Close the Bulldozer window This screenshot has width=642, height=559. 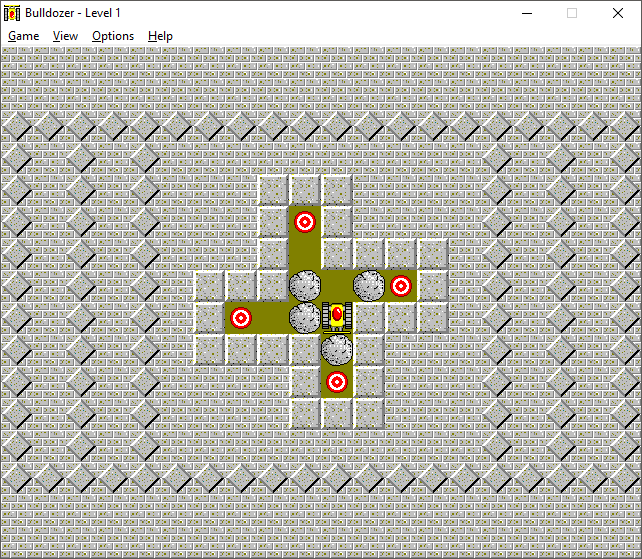(618, 13)
